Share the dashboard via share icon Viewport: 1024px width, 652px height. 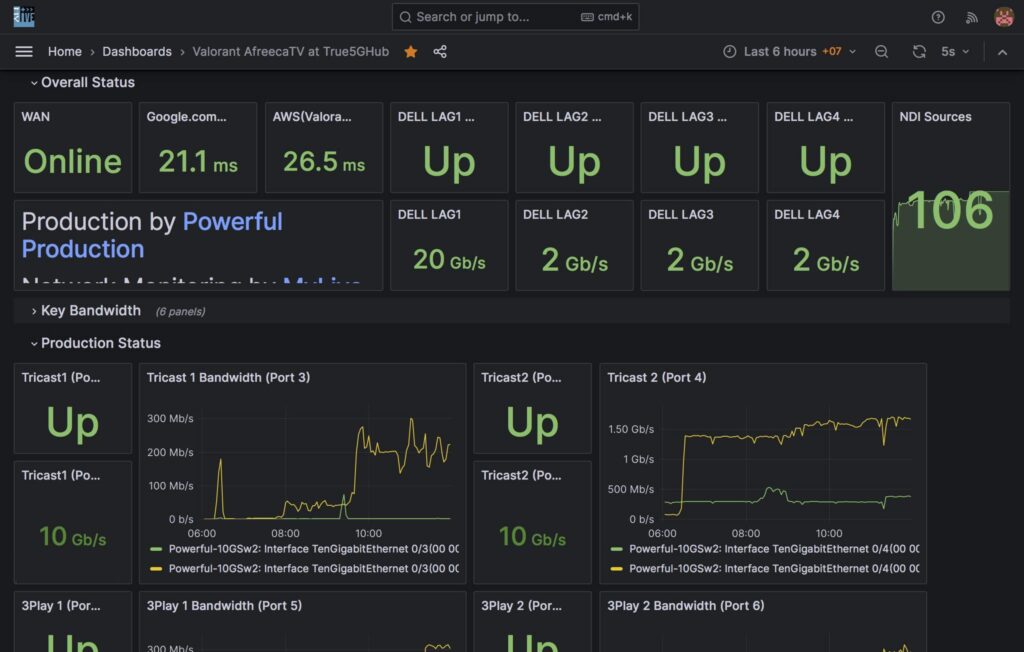point(440,52)
